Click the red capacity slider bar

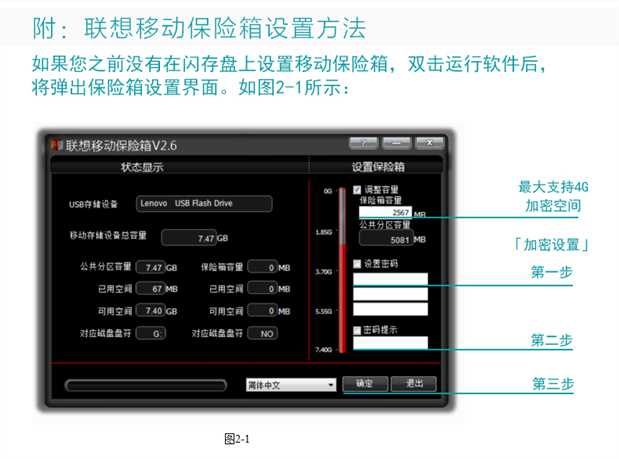click(x=341, y=270)
